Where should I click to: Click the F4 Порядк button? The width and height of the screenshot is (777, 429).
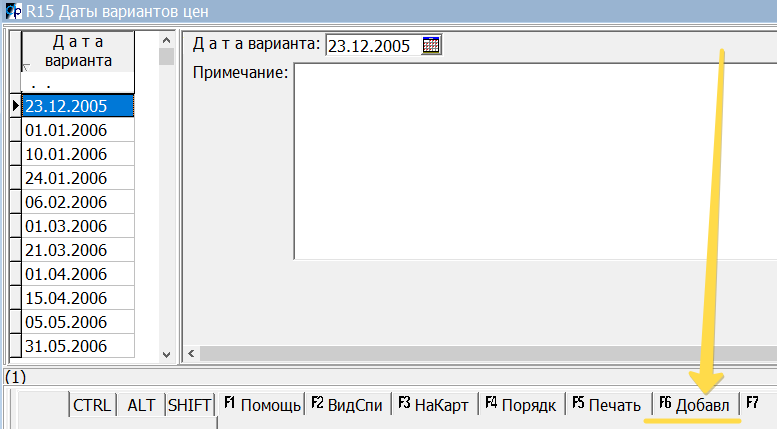point(521,404)
